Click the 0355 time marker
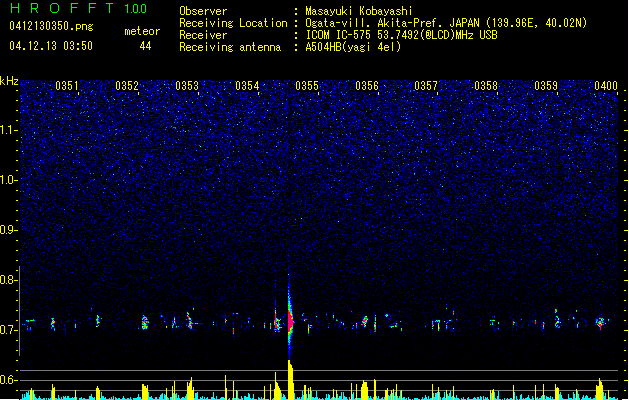The width and height of the screenshot is (629, 400). coord(307,86)
